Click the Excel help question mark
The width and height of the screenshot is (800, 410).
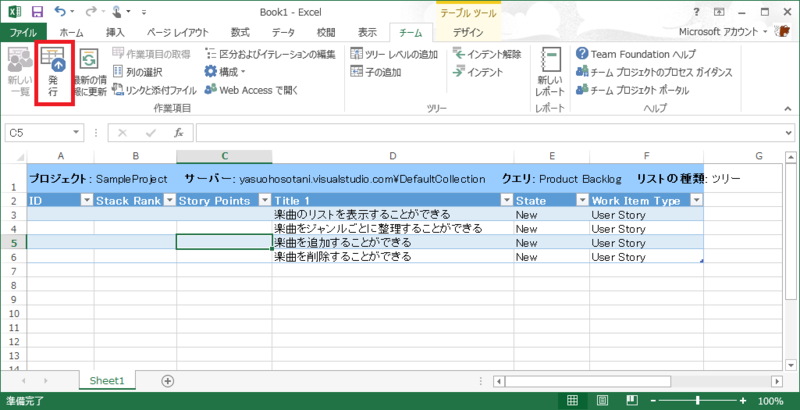point(697,12)
